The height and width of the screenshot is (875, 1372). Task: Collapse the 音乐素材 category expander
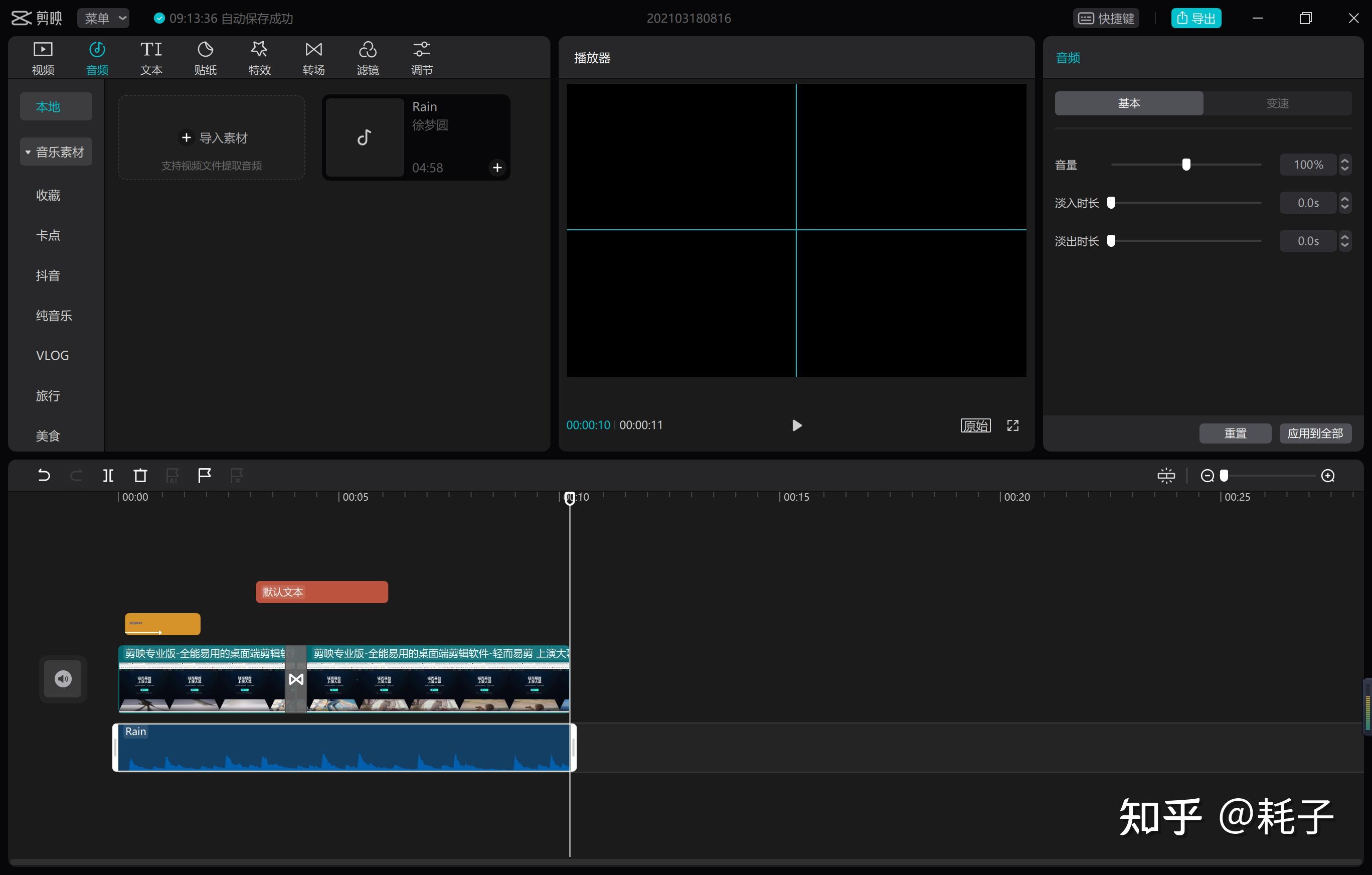tap(28, 152)
